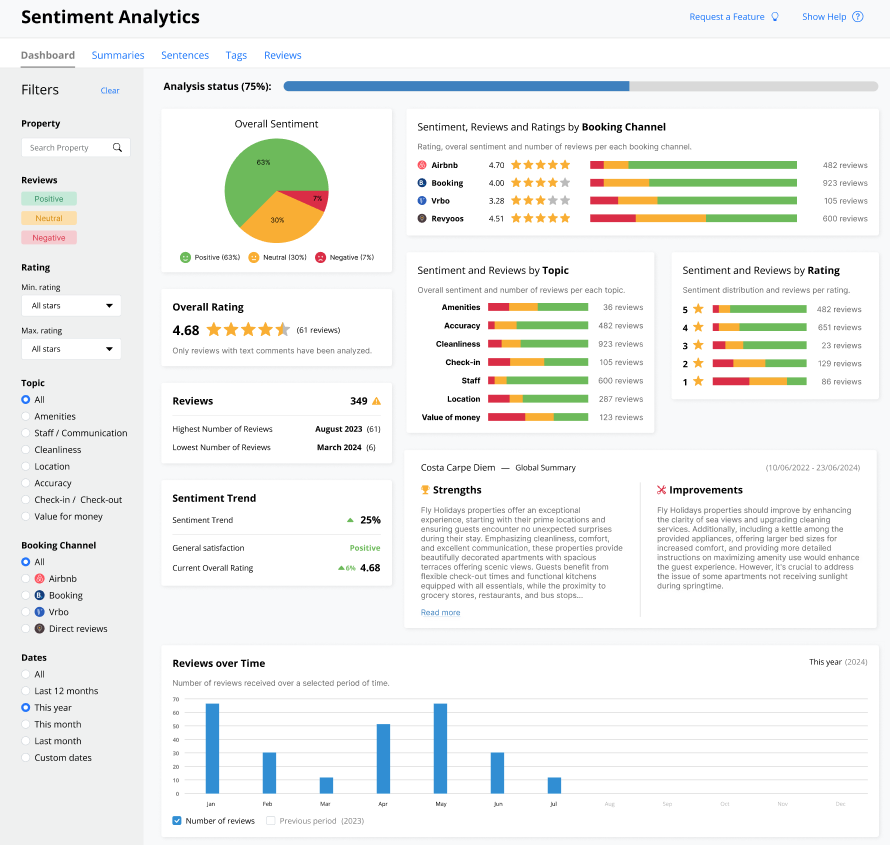Click the trophy icon next to Strengths

(425, 489)
